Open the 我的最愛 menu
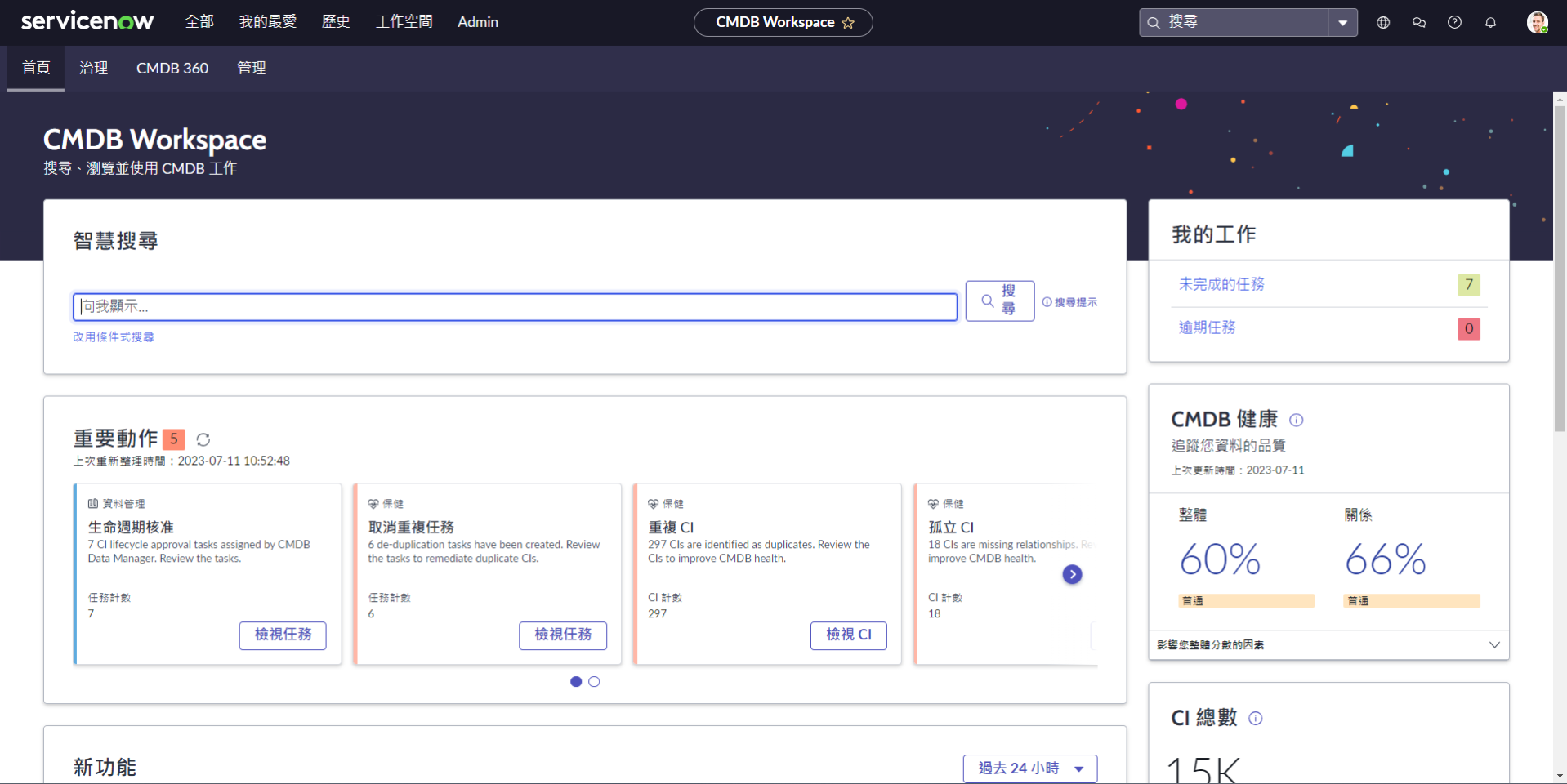This screenshot has width=1567, height=784. pyautogui.click(x=268, y=22)
